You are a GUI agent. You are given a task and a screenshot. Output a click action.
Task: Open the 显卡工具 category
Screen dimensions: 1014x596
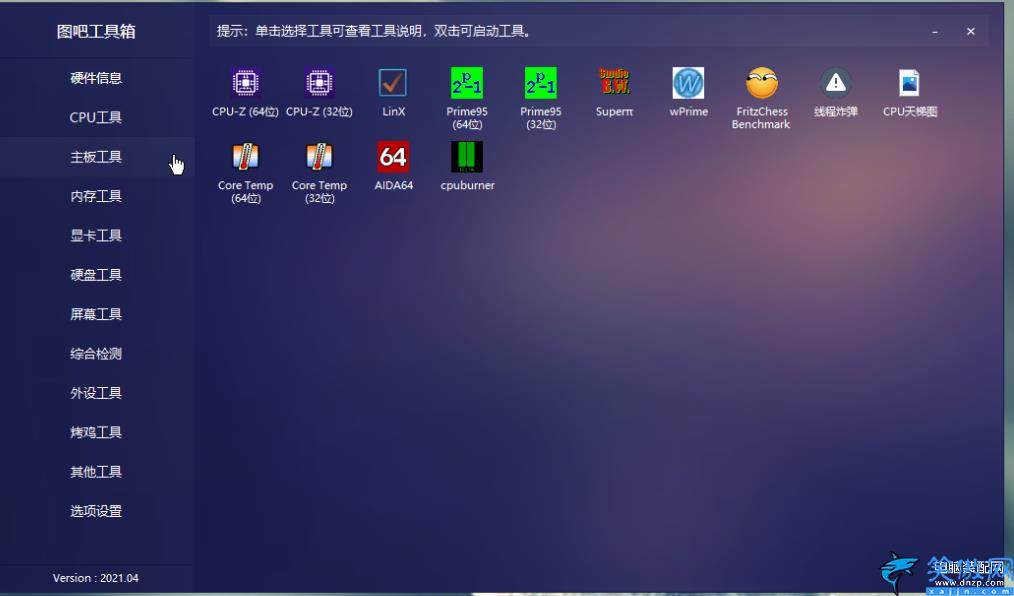coord(96,236)
